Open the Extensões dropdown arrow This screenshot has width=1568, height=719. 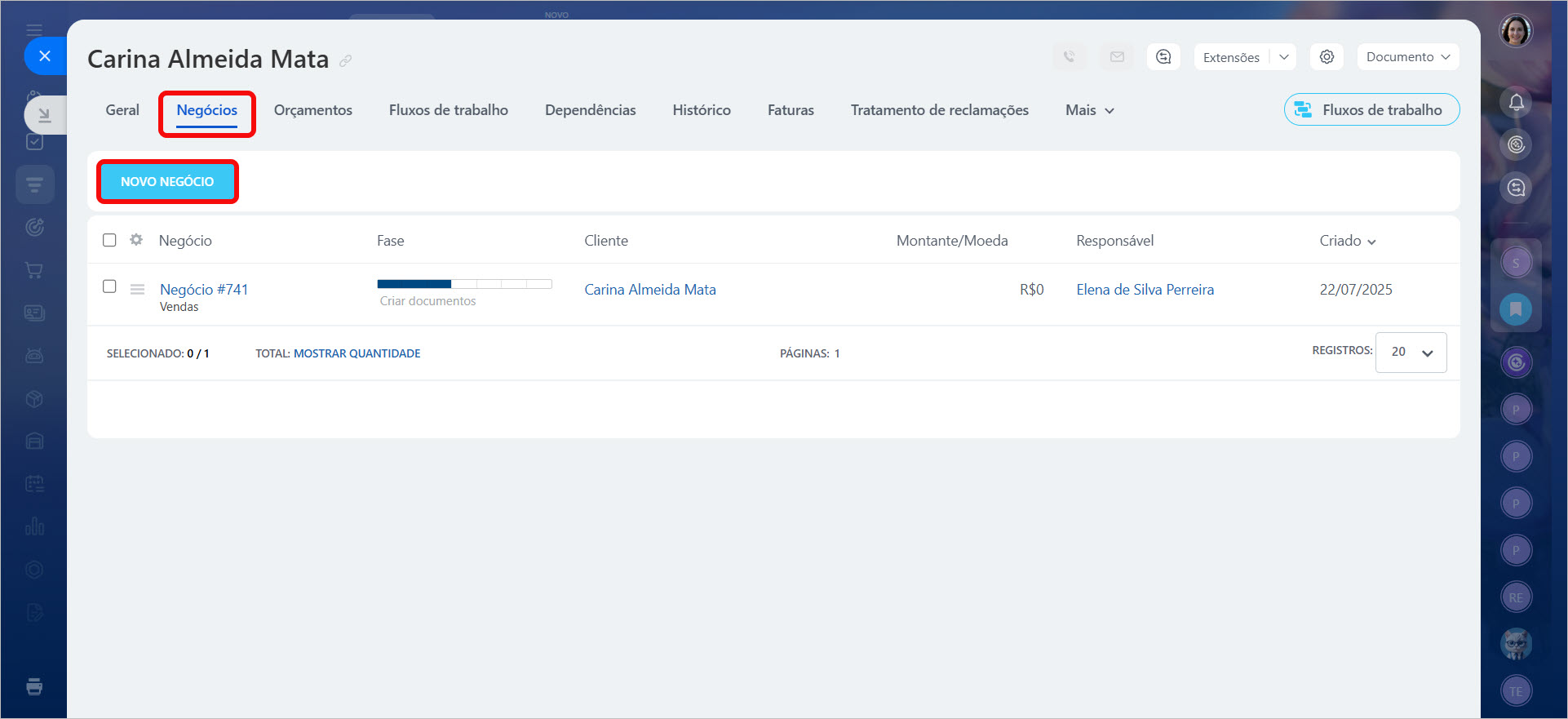[1283, 57]
